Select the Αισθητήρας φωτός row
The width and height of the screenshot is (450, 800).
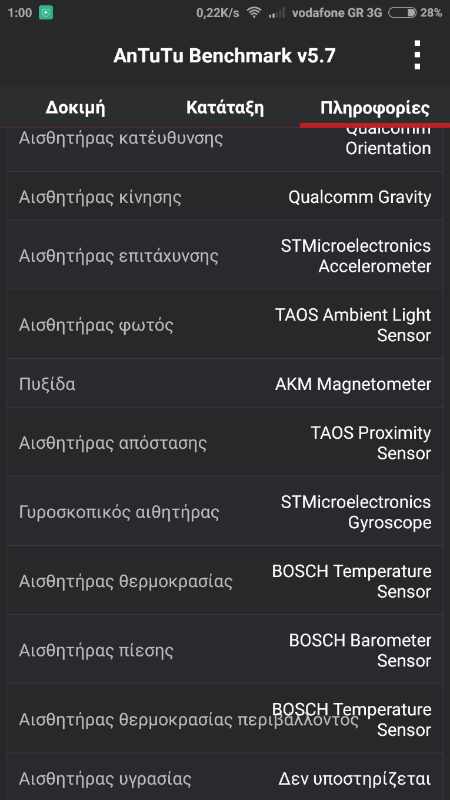point(225,324)
